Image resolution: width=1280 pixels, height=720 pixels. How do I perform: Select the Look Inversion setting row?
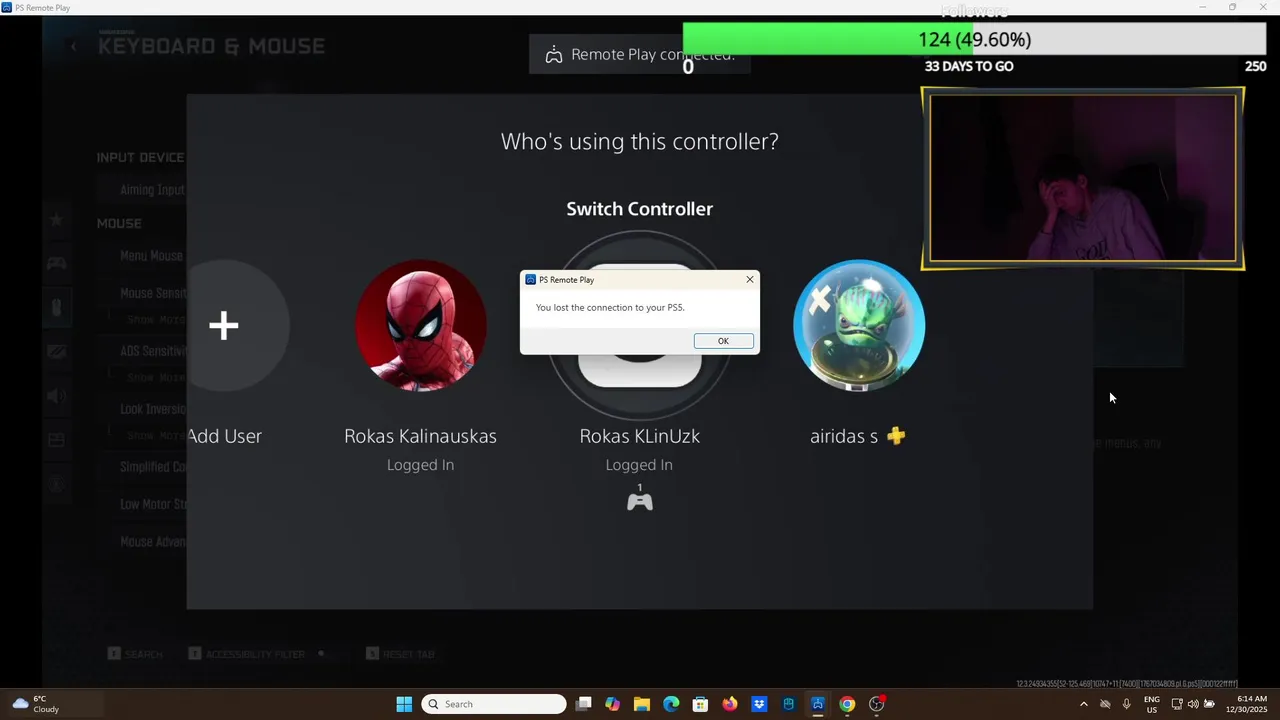coord(142,409)
